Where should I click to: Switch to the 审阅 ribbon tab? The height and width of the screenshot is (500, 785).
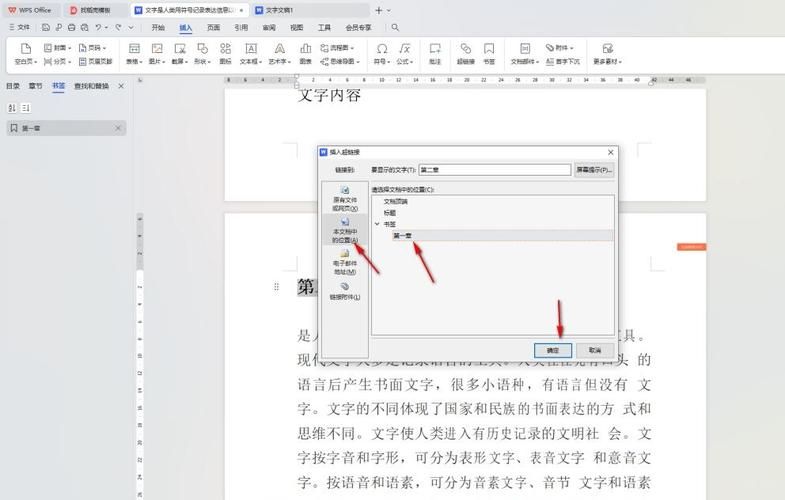[x=269, y=28]
